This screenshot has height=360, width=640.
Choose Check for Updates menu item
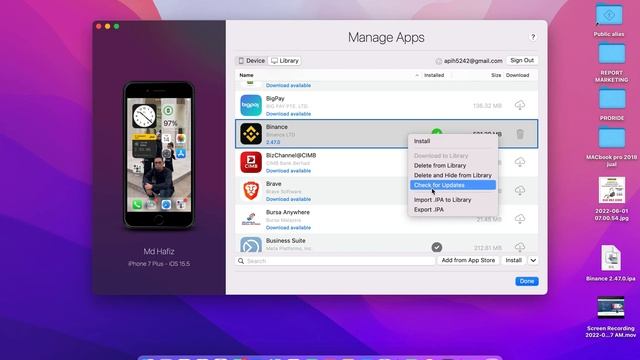(x=453, y=185)
